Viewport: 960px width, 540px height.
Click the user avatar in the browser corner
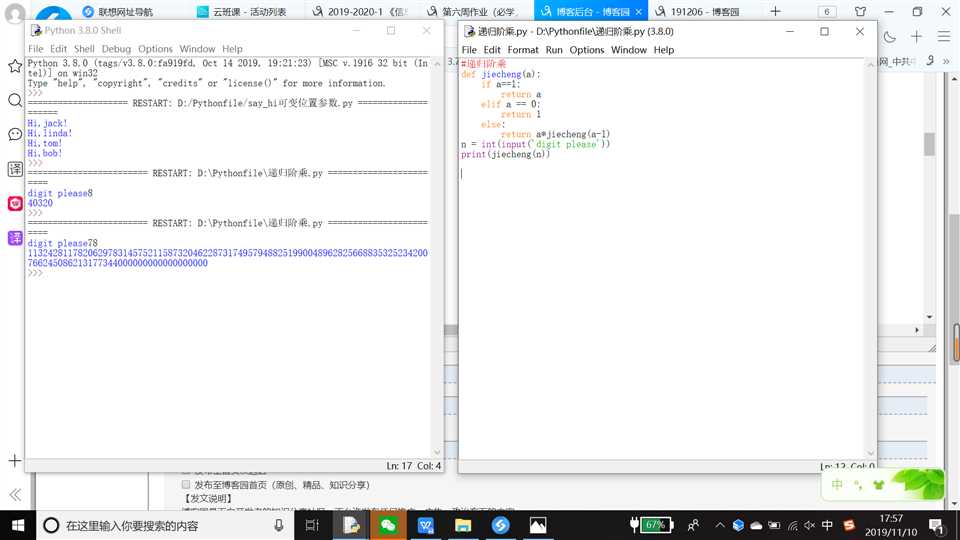15,13
